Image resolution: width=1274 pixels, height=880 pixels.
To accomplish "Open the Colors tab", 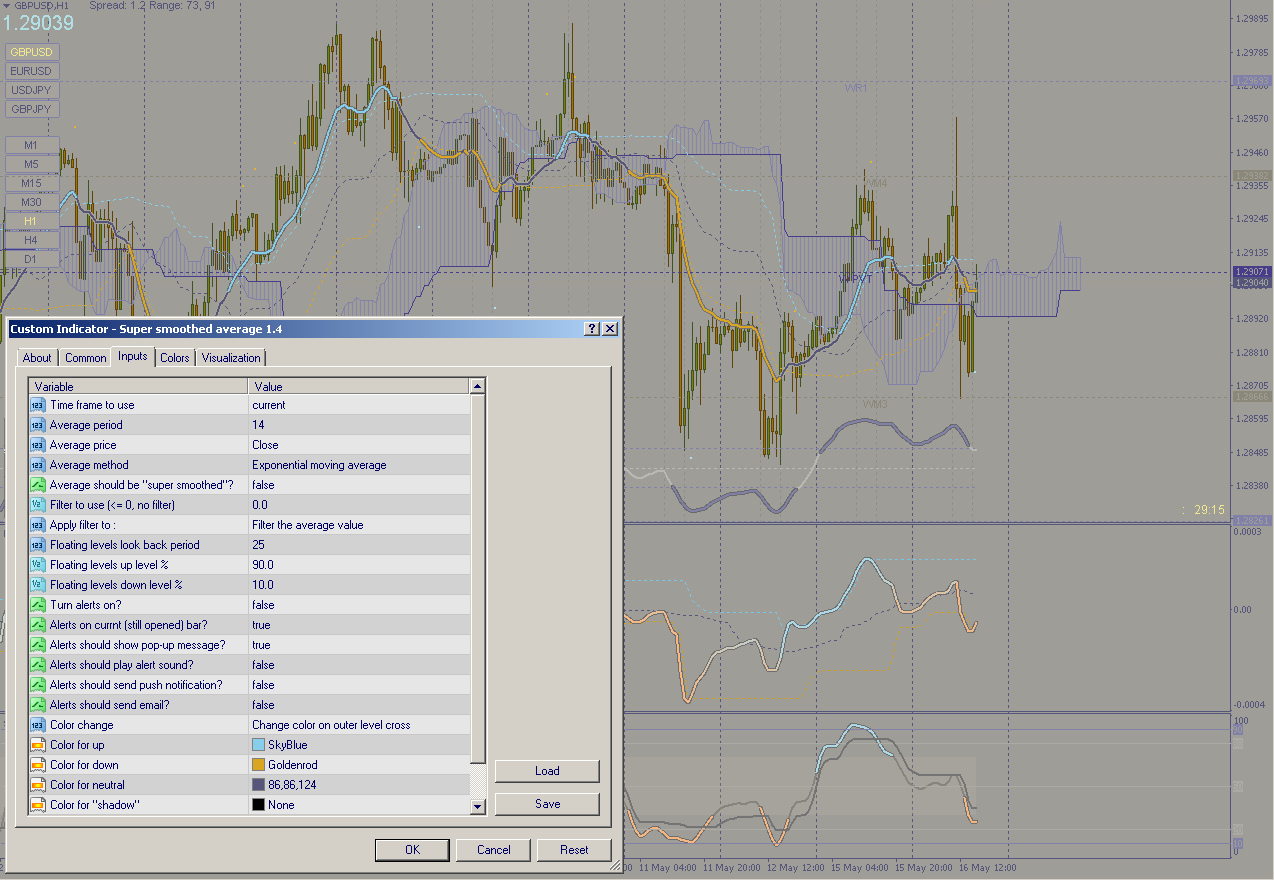I will pyautogui.click(x=175, y=358).
